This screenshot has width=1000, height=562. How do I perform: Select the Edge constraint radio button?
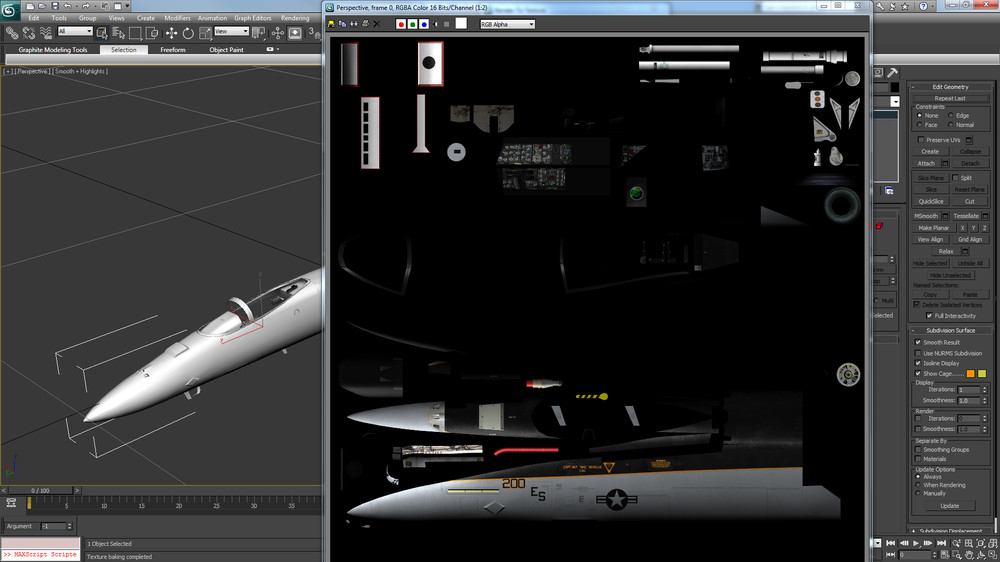coord(951,116)
